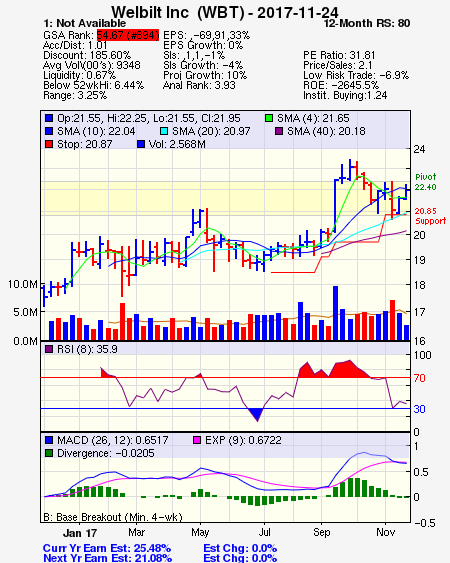
Task: Click the blue SMA (10) legend swatch
Action: 49,131
